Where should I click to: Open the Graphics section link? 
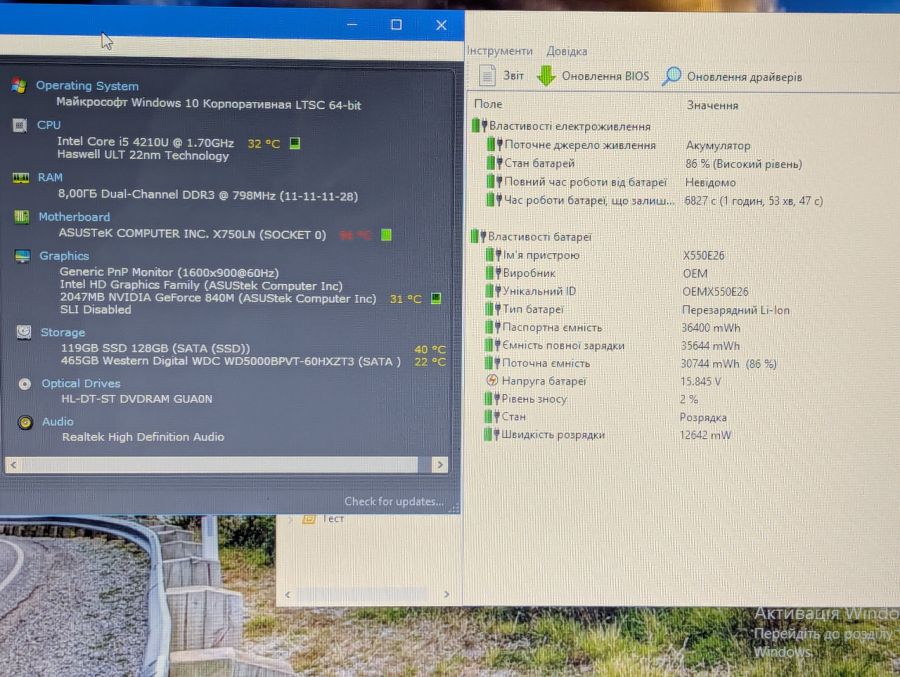point(64,256)
